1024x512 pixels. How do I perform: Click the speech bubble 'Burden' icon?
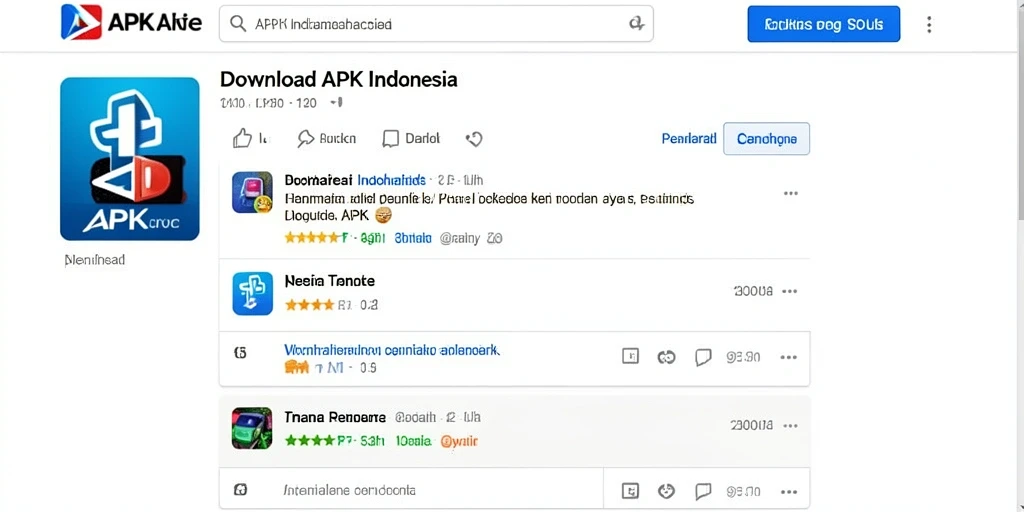pyautogui.click(x=306, y=138)
